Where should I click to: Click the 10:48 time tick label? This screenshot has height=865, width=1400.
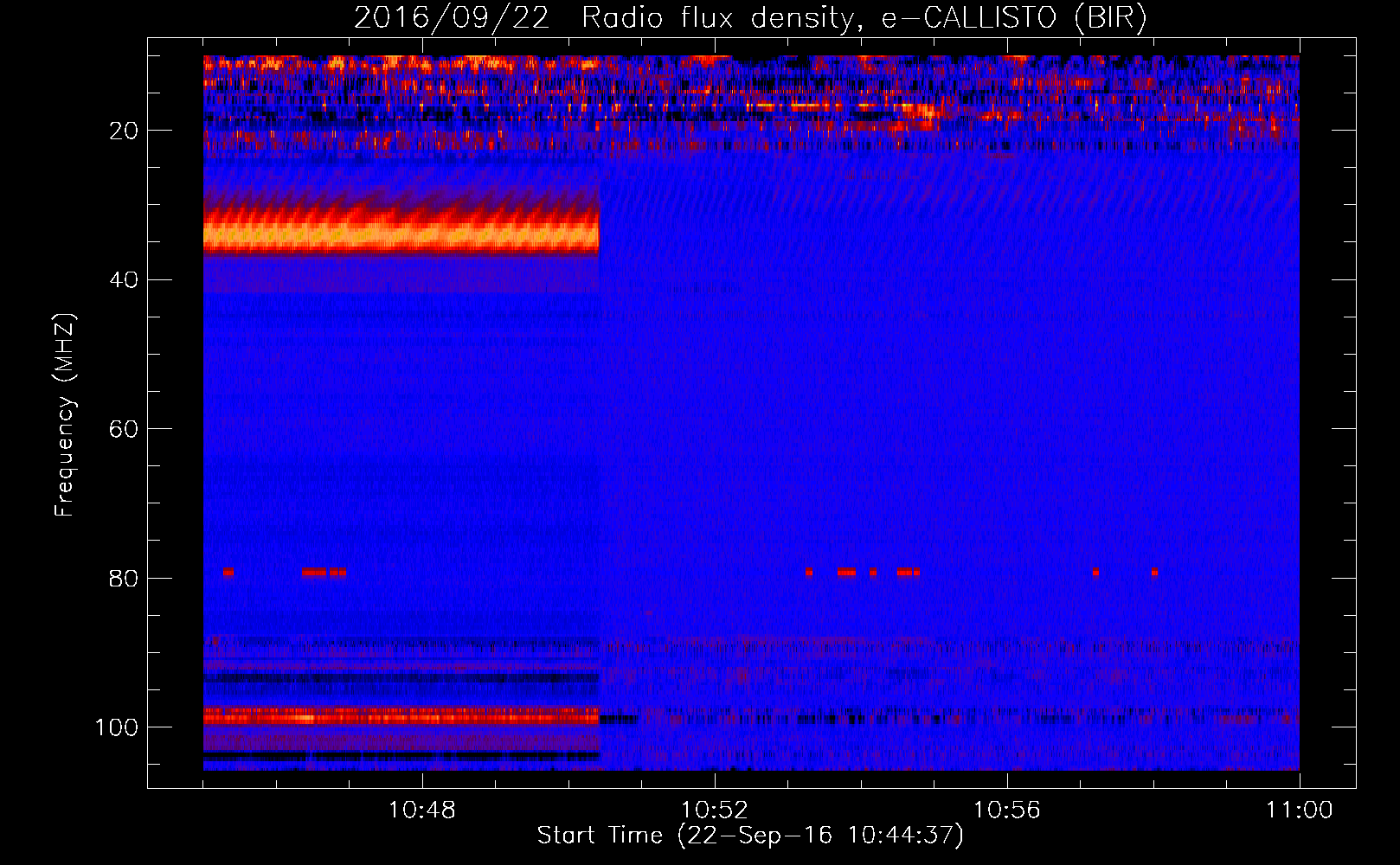[x=422, y=811]
